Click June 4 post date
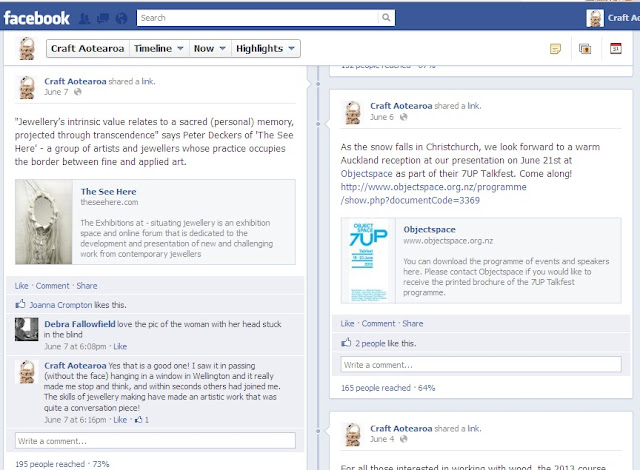 point(382,439)
